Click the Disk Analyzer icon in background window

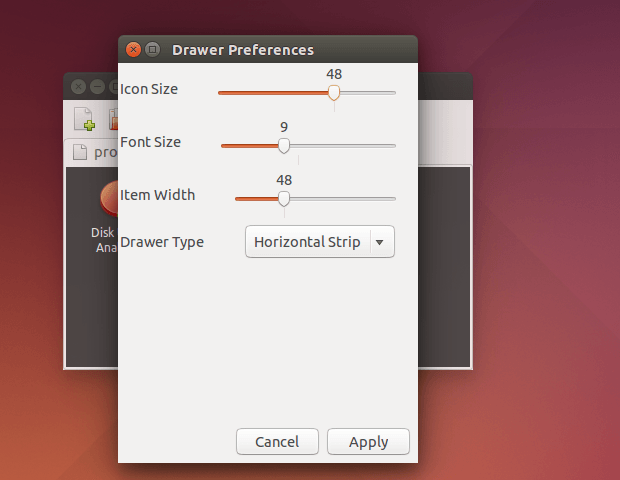coord(109,199)
